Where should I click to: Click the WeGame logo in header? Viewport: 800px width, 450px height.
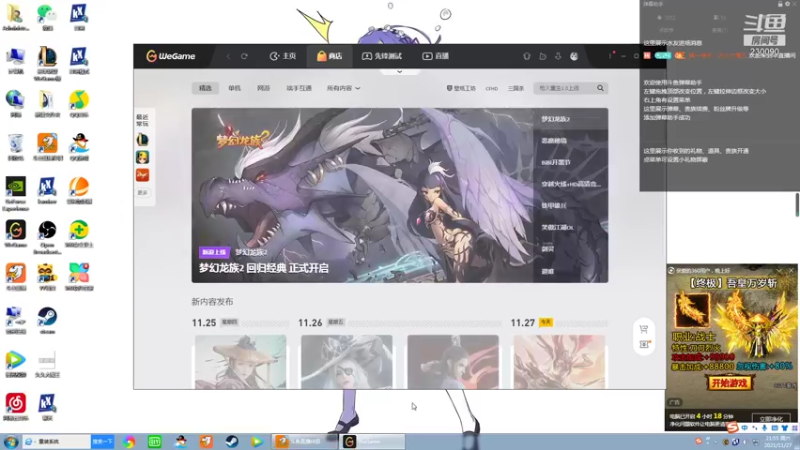[170, 56]
